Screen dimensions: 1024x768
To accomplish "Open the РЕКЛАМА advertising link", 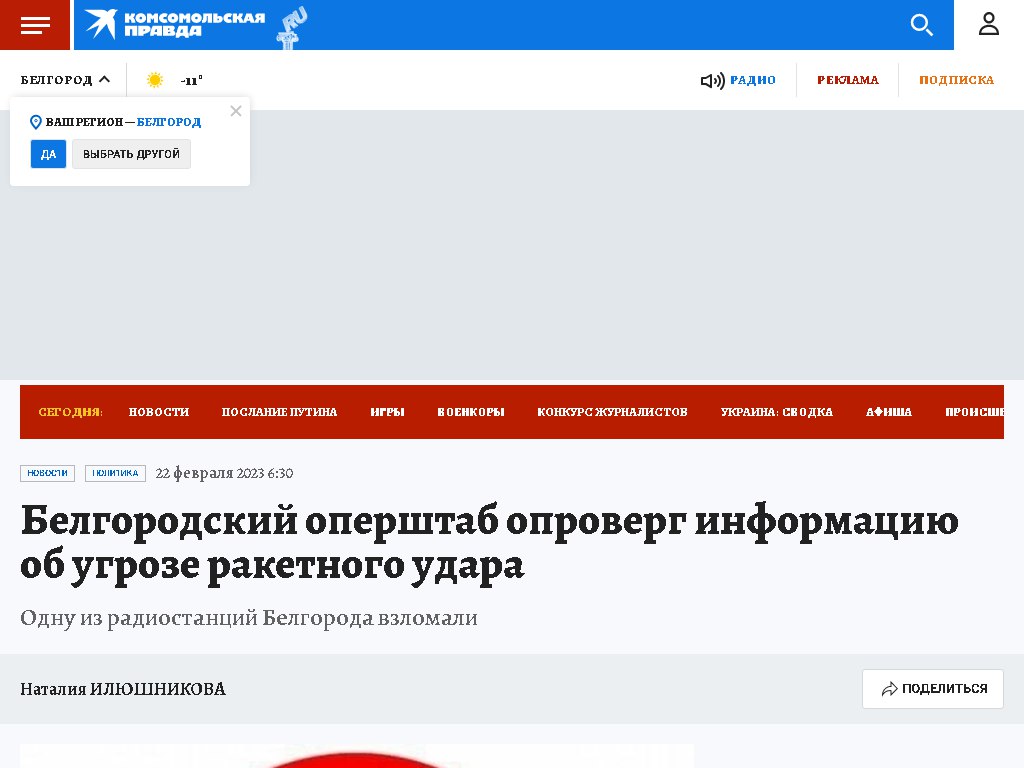I will (x=847, y=80).
